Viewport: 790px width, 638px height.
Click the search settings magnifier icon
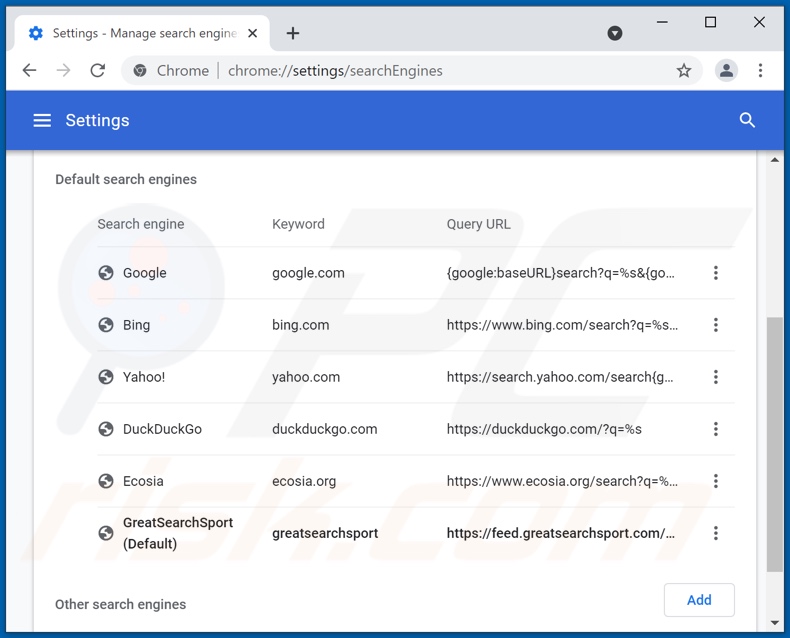[x=747, y=120]
